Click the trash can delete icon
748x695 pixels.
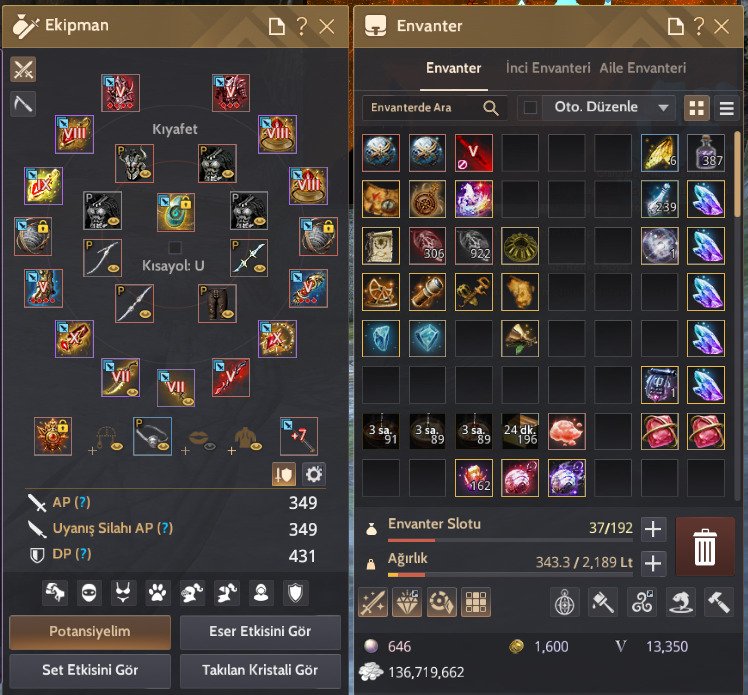click(x=705, y=547)
